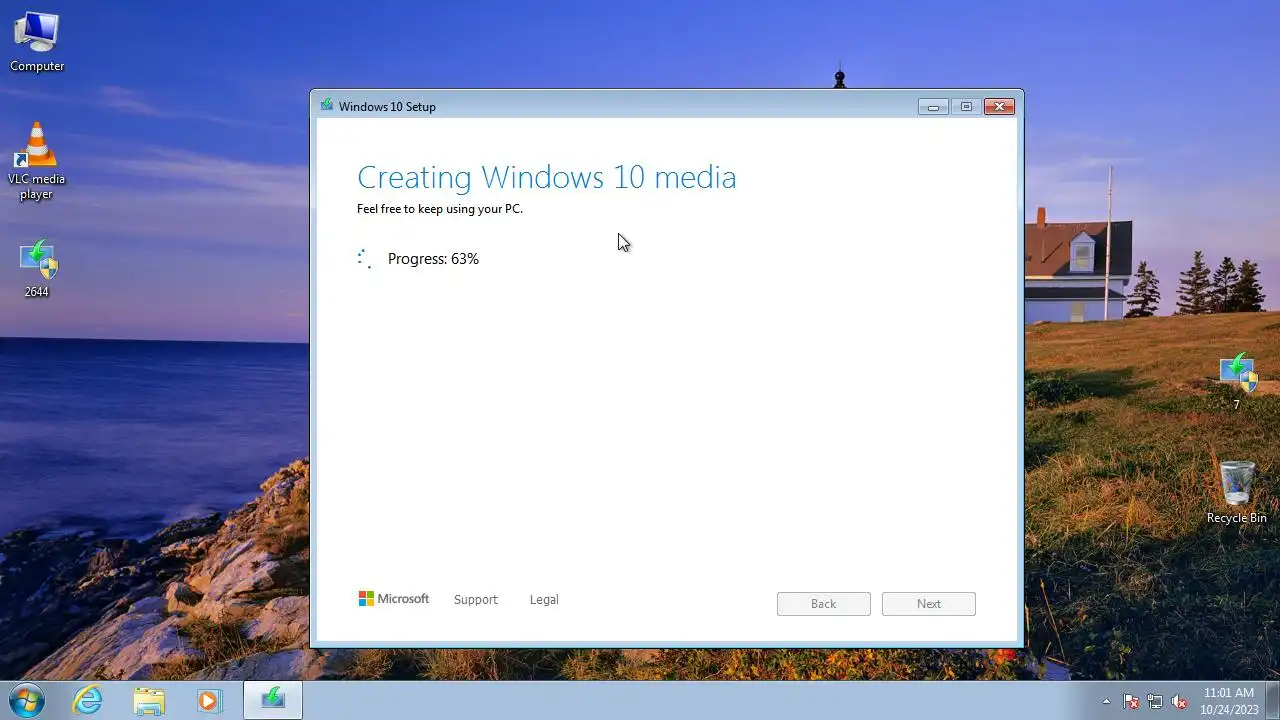The width and height of the screenshot is (1280, 720).
Task: Open the Computer desktop icon
Action: 37,42
